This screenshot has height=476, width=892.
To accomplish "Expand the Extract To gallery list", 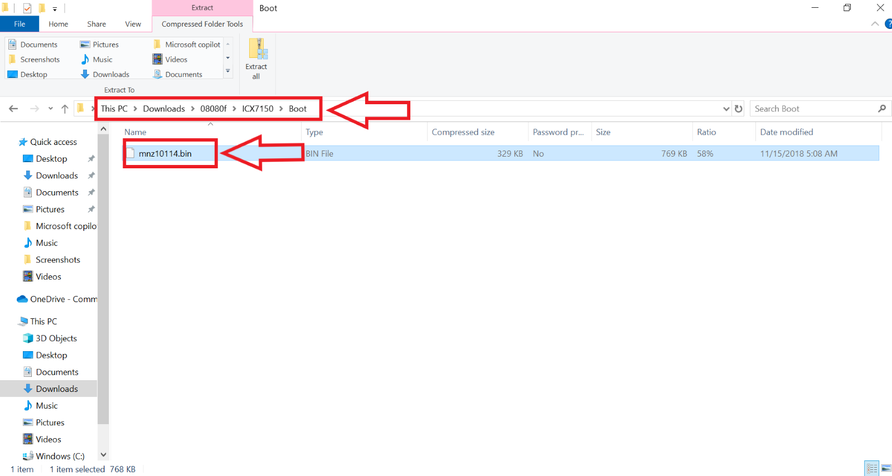I will (x=228, y=72).
